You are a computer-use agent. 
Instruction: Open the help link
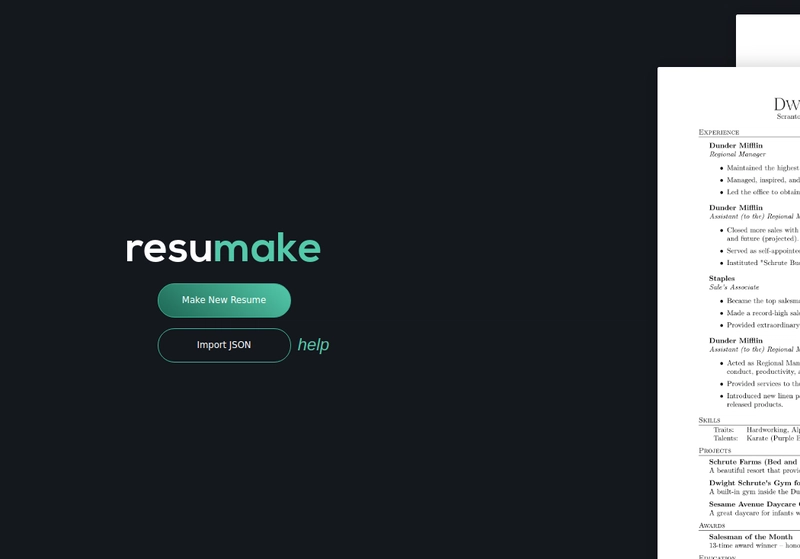(313, 345)
